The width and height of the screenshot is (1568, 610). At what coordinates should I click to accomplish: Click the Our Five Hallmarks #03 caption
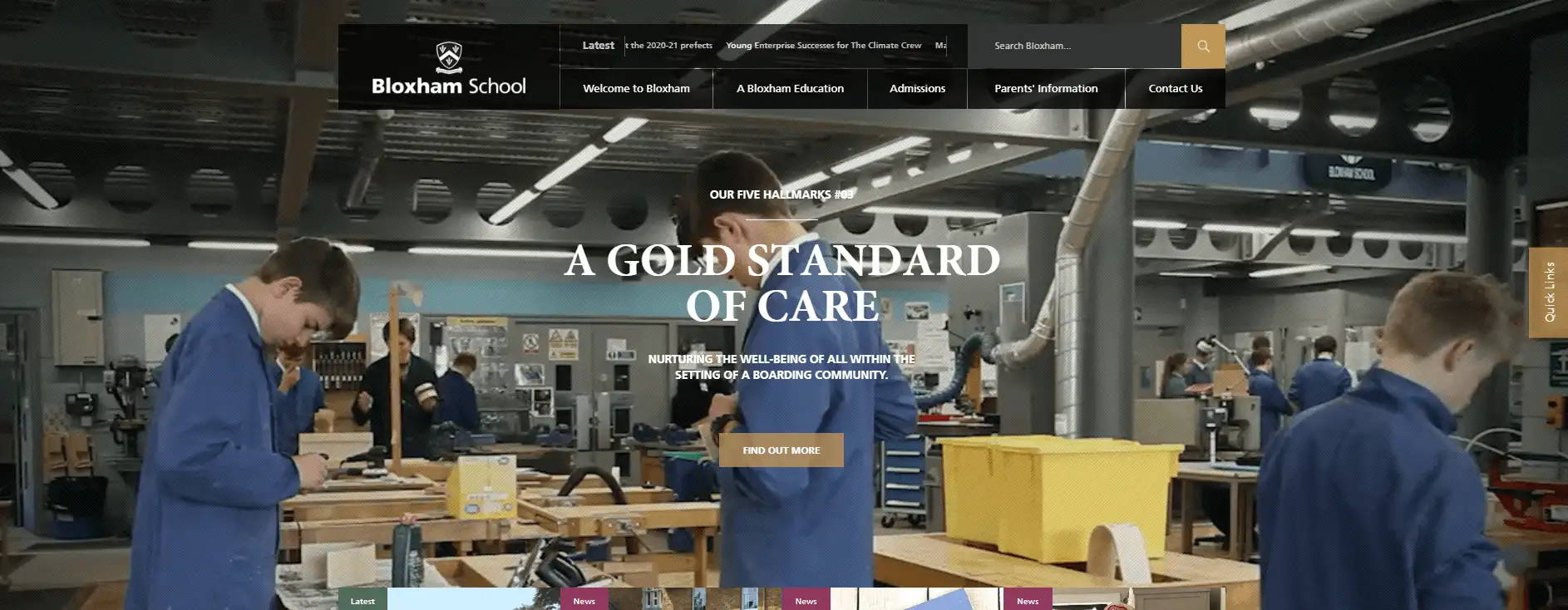(782, 194)
